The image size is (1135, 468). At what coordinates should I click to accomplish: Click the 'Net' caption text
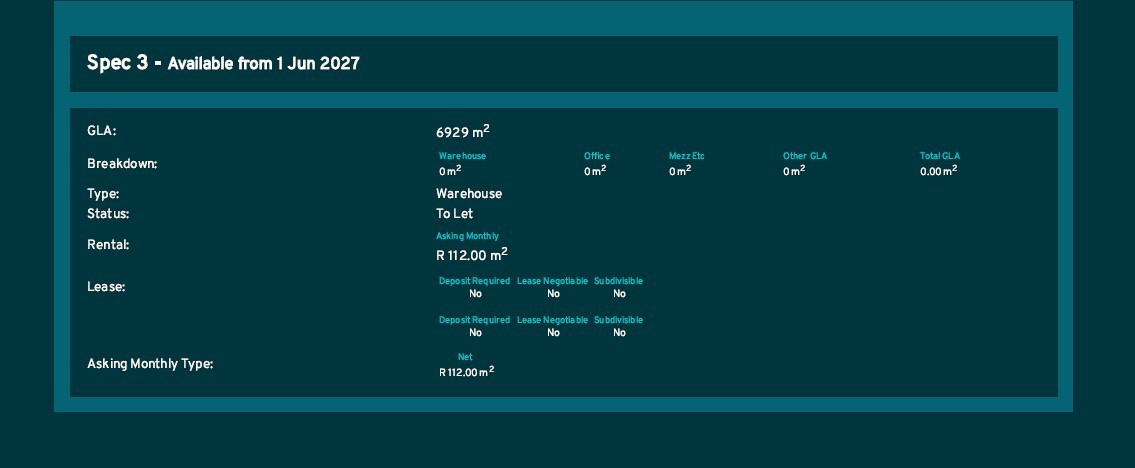tap(465, 357)
